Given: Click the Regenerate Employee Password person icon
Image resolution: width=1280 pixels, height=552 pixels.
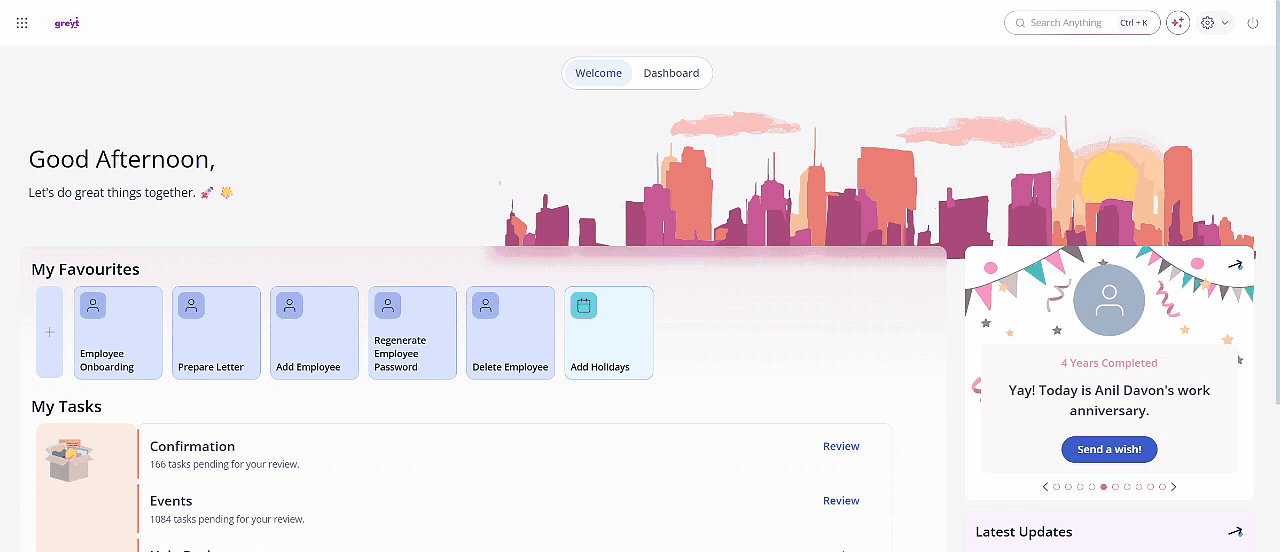Looking at the screenshot, I should click(x=387, y=306).
